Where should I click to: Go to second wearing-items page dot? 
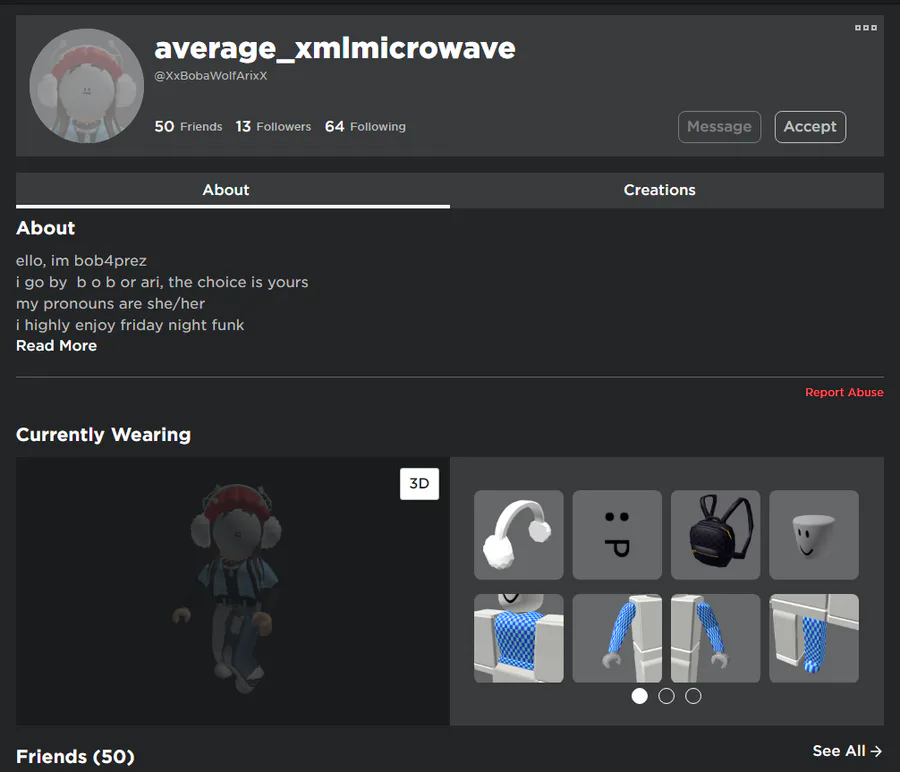(x=666, y=696)
